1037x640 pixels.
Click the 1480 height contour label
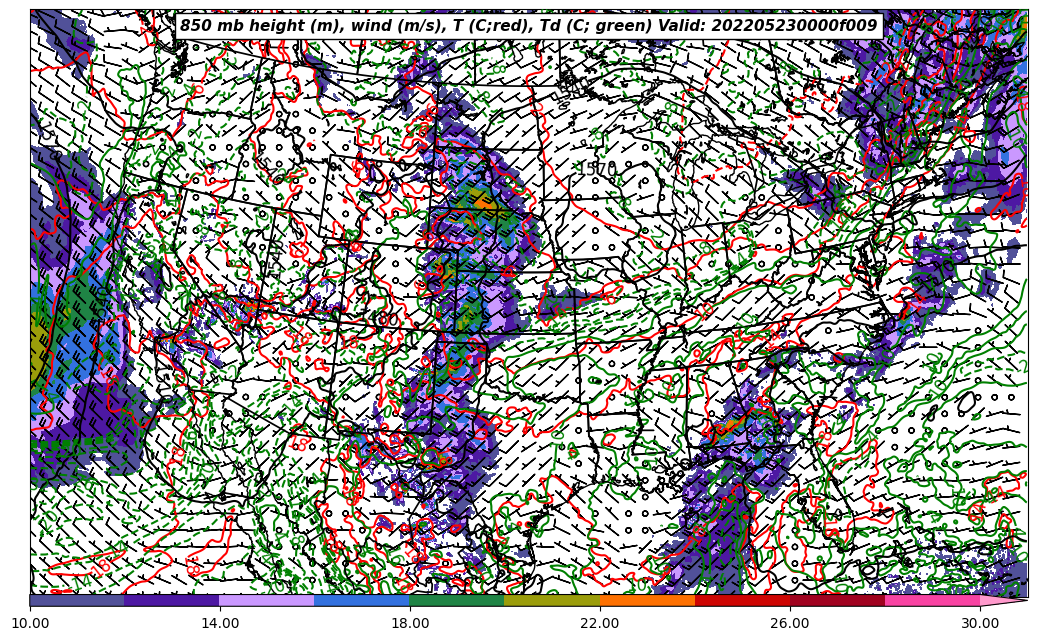pos(381,320)
